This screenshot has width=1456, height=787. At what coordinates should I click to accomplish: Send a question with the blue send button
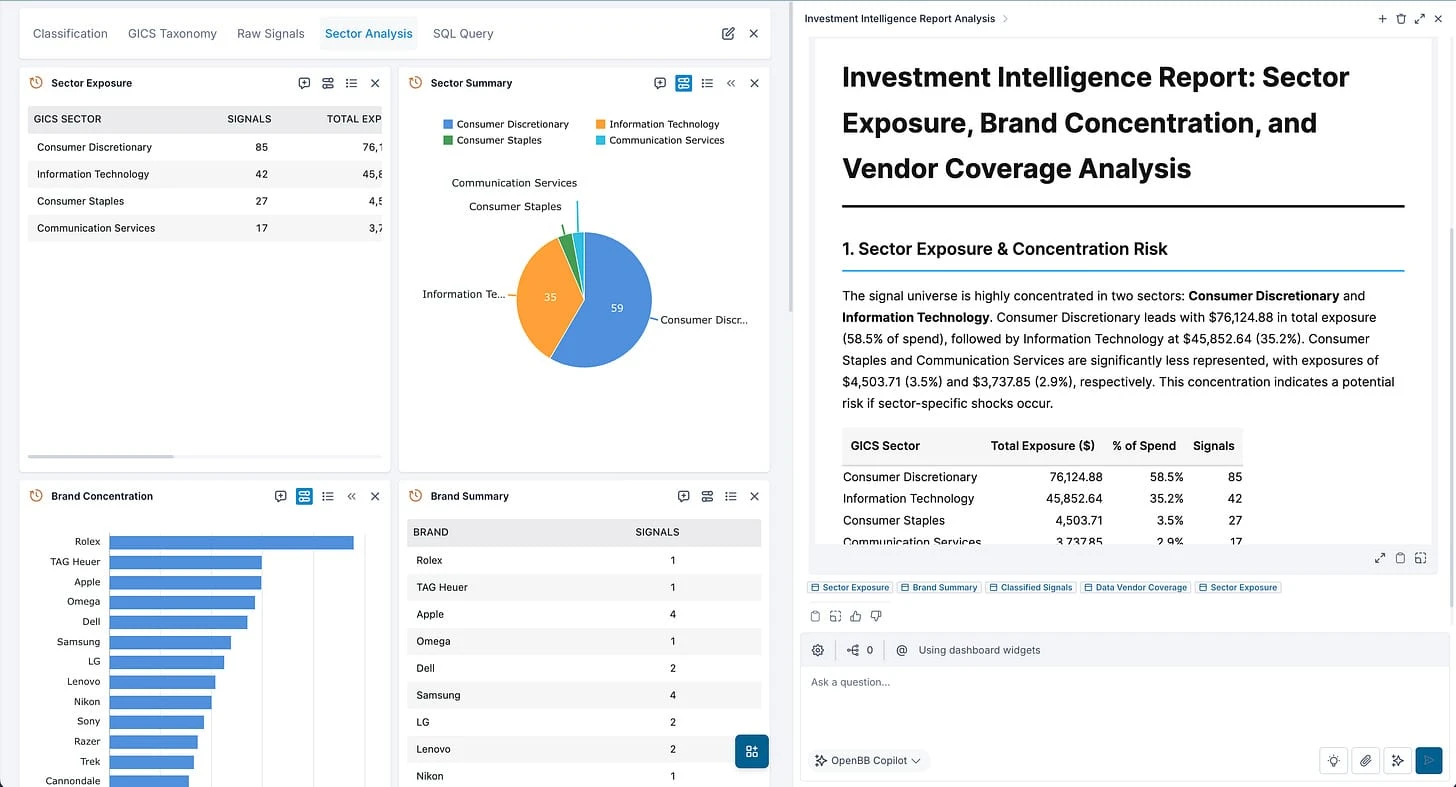1429,760
